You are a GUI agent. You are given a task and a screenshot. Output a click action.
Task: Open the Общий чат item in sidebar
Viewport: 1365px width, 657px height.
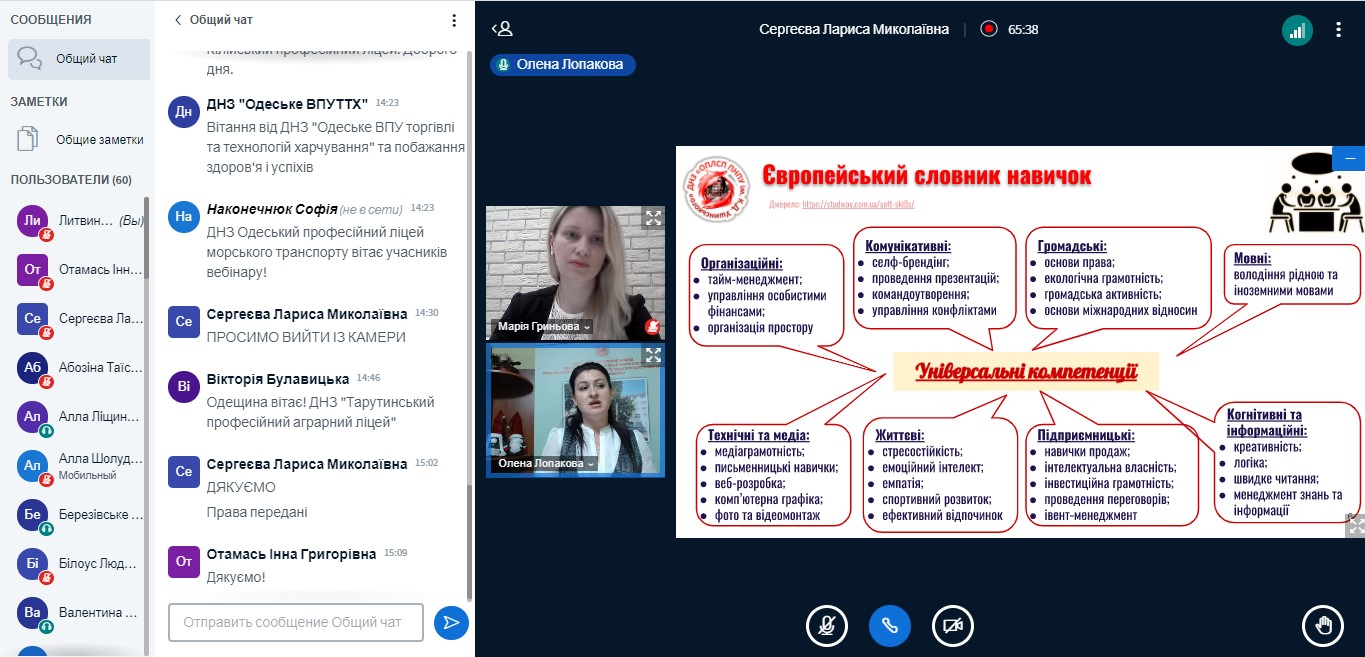[78, 59]
